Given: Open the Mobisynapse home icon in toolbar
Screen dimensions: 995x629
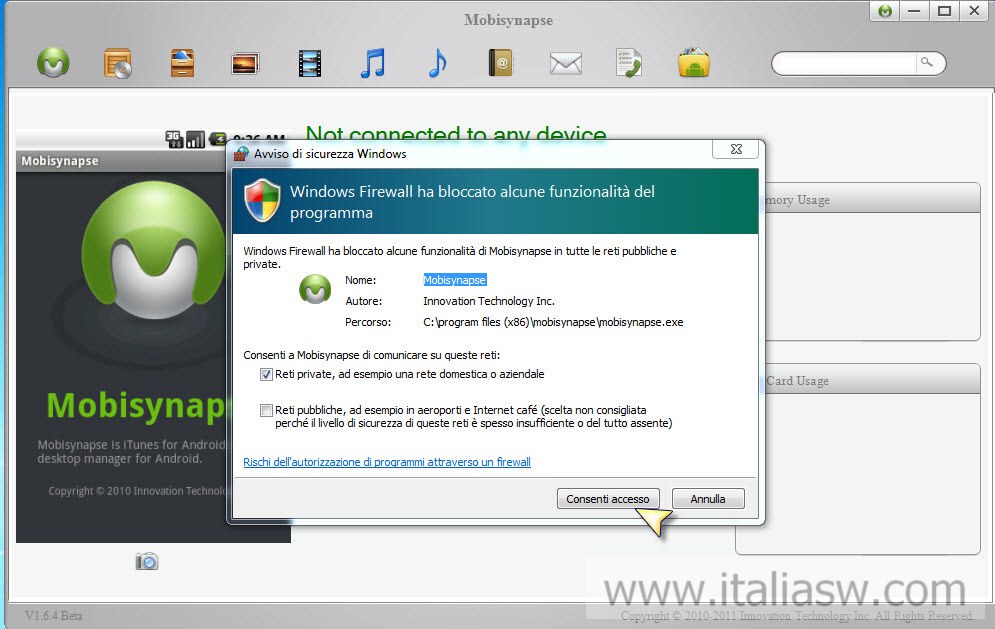Looking at the screenshot, I should tap(53, 63).
